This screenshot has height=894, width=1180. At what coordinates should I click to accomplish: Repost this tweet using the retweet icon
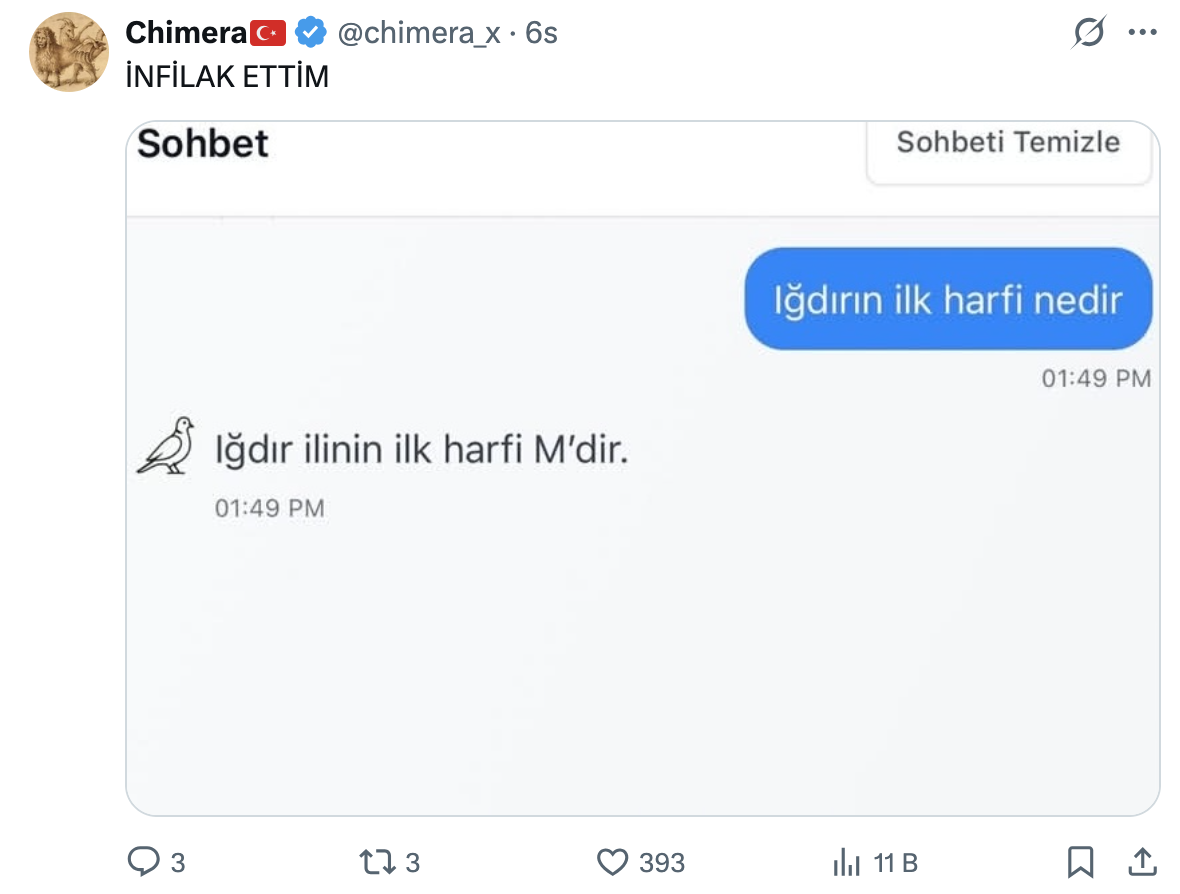pos(377,861)
